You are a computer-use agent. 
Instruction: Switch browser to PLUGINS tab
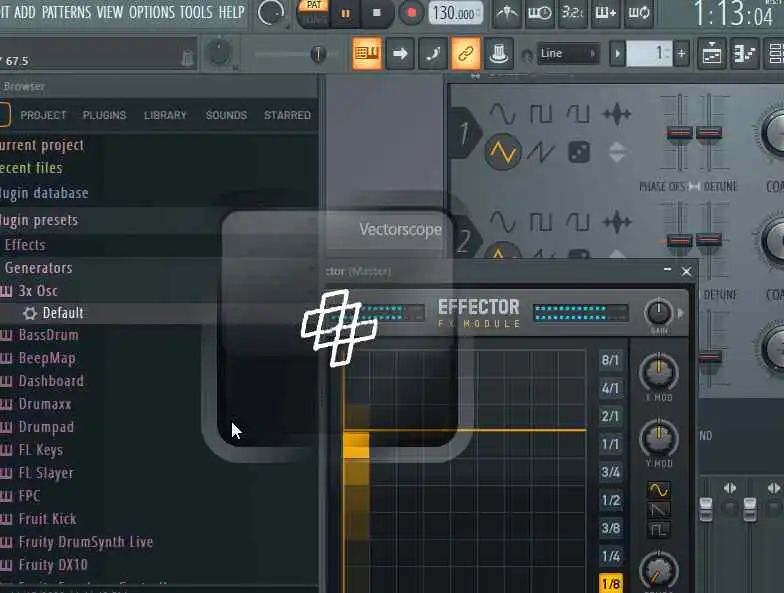pos(104,115)
